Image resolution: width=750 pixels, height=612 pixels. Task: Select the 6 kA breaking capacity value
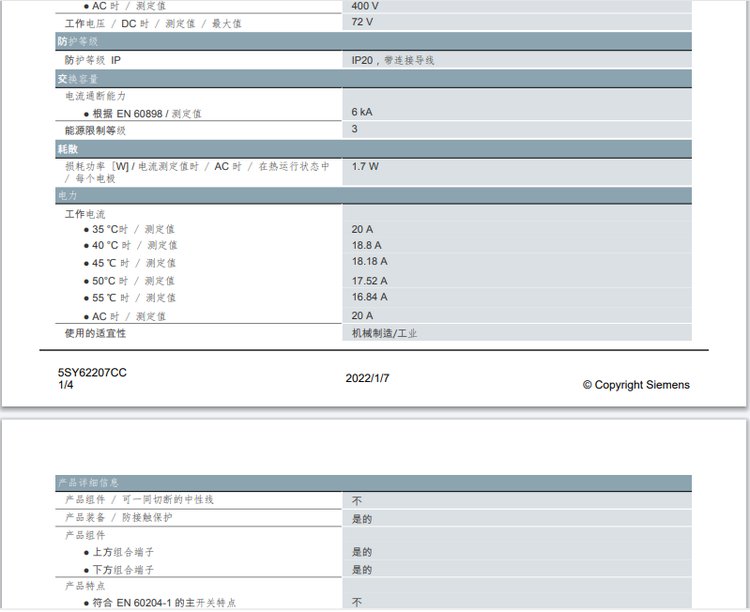click(362, 112)
